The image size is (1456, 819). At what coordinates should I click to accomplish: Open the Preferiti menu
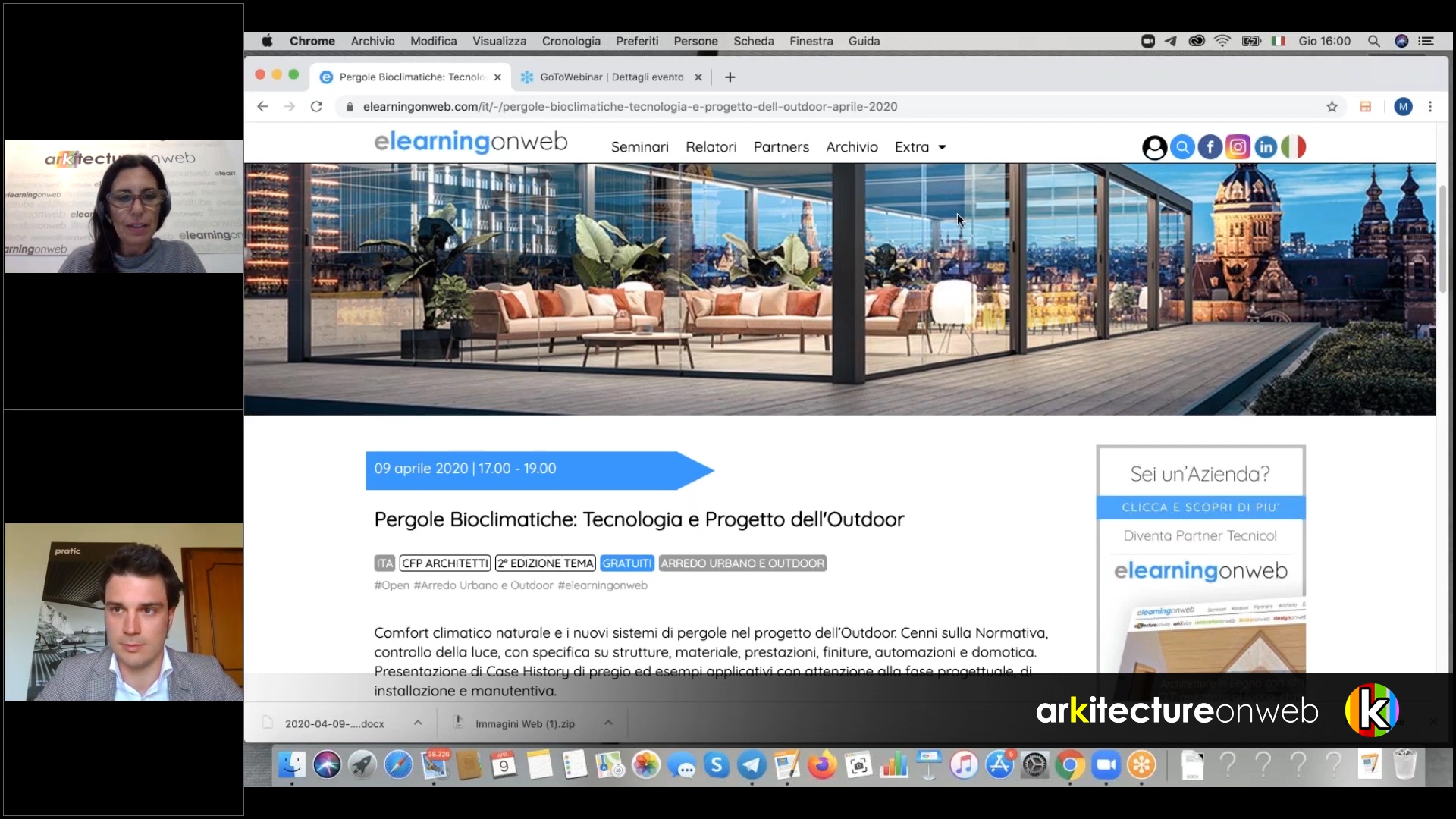(x=637, y=41)
